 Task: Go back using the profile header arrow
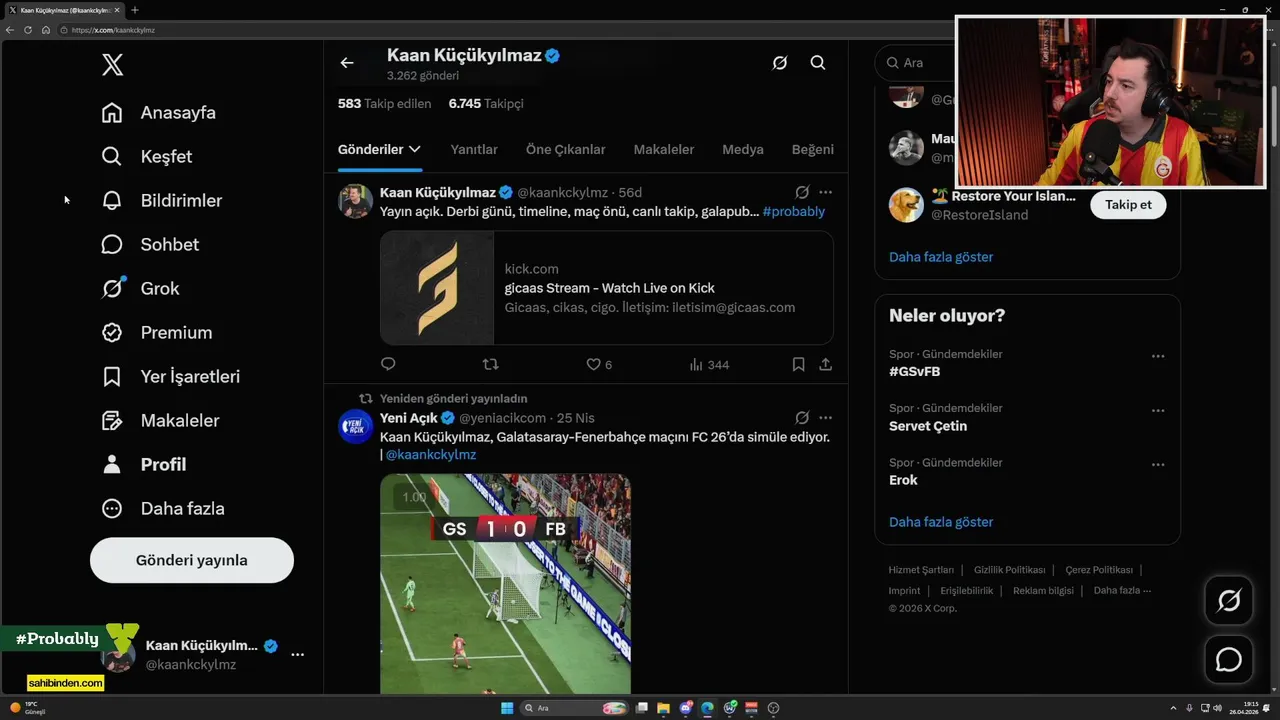point(347,63)
